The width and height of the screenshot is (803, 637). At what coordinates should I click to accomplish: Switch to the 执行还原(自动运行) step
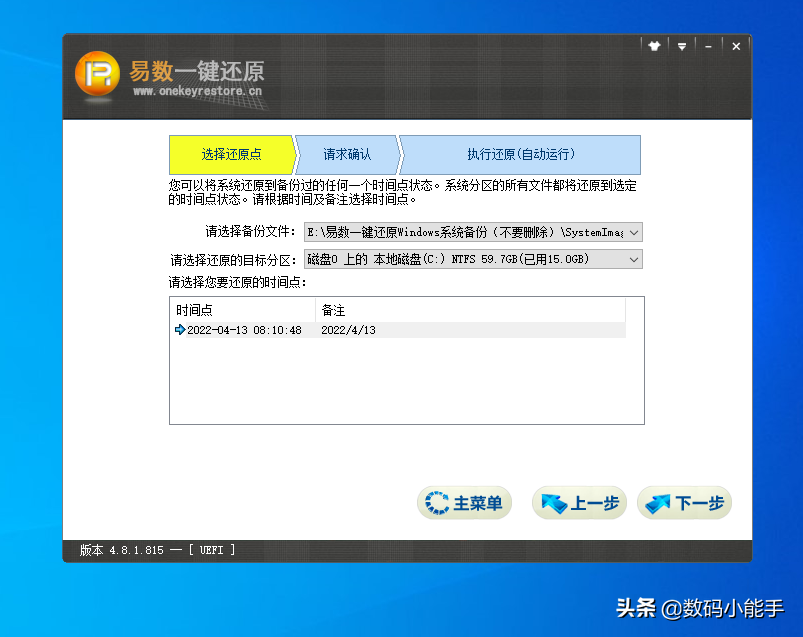click(520, 155)
